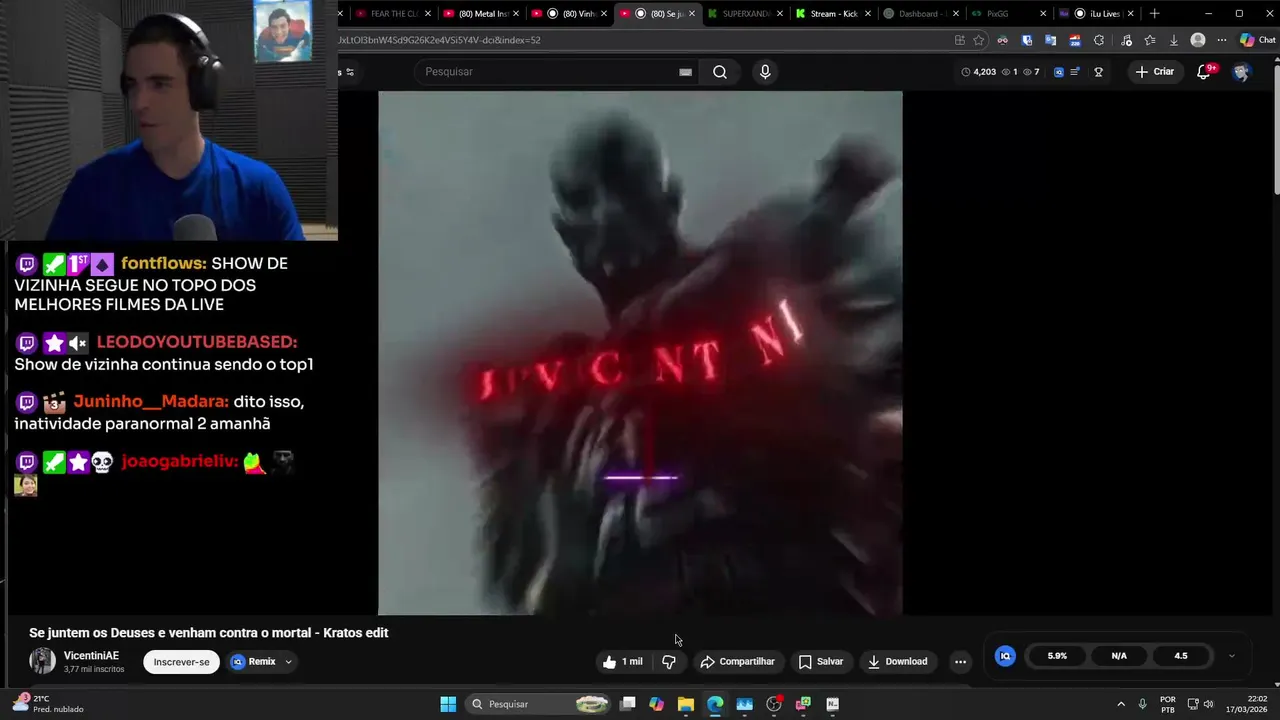The width and height of the screenshot is (1280, 720).
Task: Open the Remix dropdown arrow
Action: pyautogui.click(x=288, y=662)
